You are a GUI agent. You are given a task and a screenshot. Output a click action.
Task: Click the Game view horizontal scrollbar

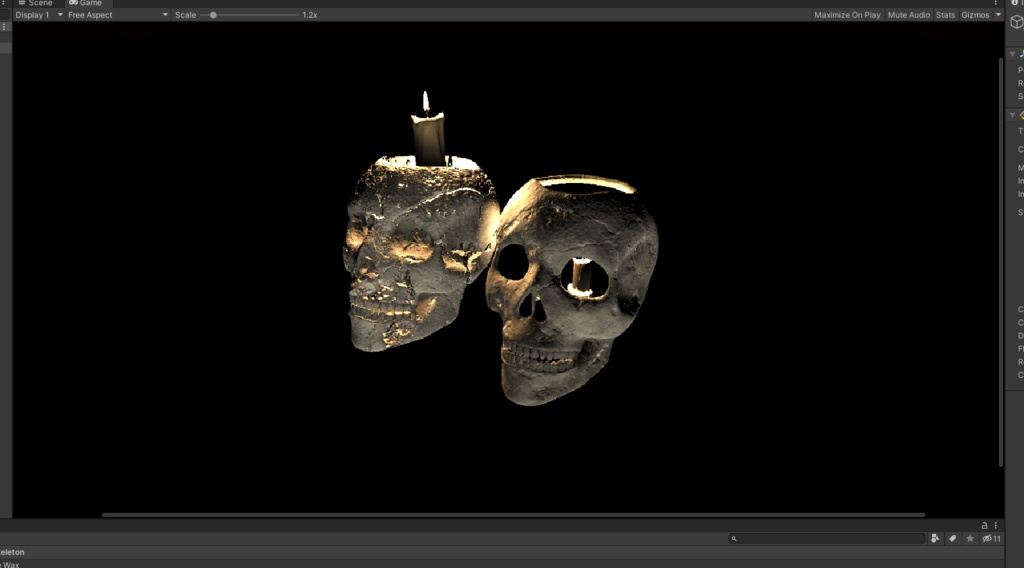pos(513,514)
